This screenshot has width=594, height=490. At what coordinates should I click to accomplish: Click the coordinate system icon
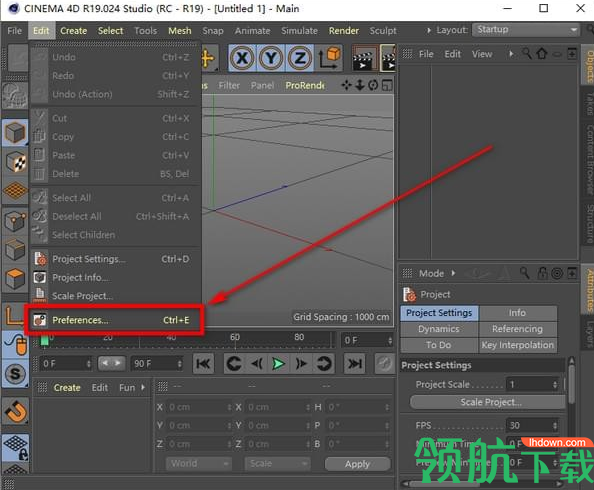click(329, 58)
